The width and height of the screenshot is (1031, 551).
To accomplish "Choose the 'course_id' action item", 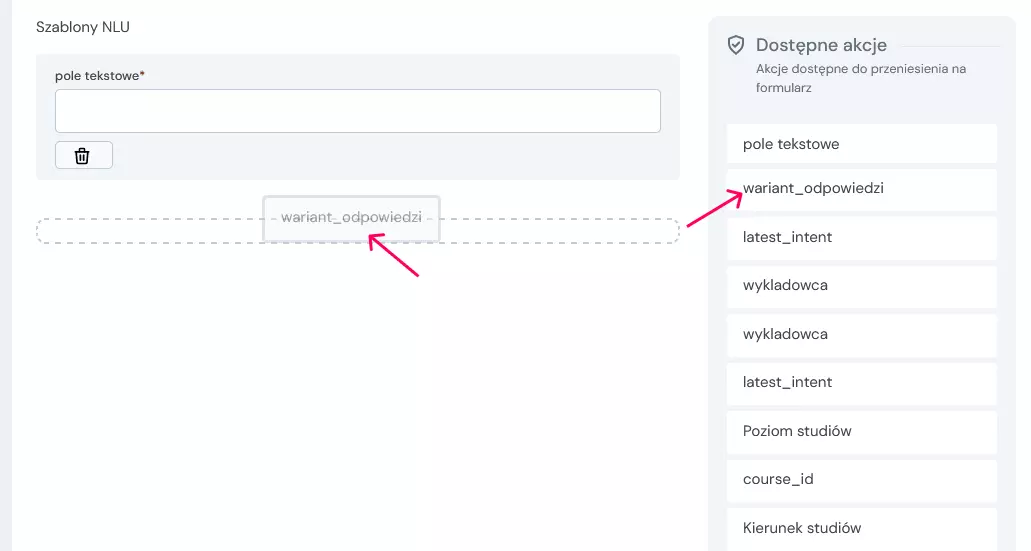I will [x=861, y=479].
